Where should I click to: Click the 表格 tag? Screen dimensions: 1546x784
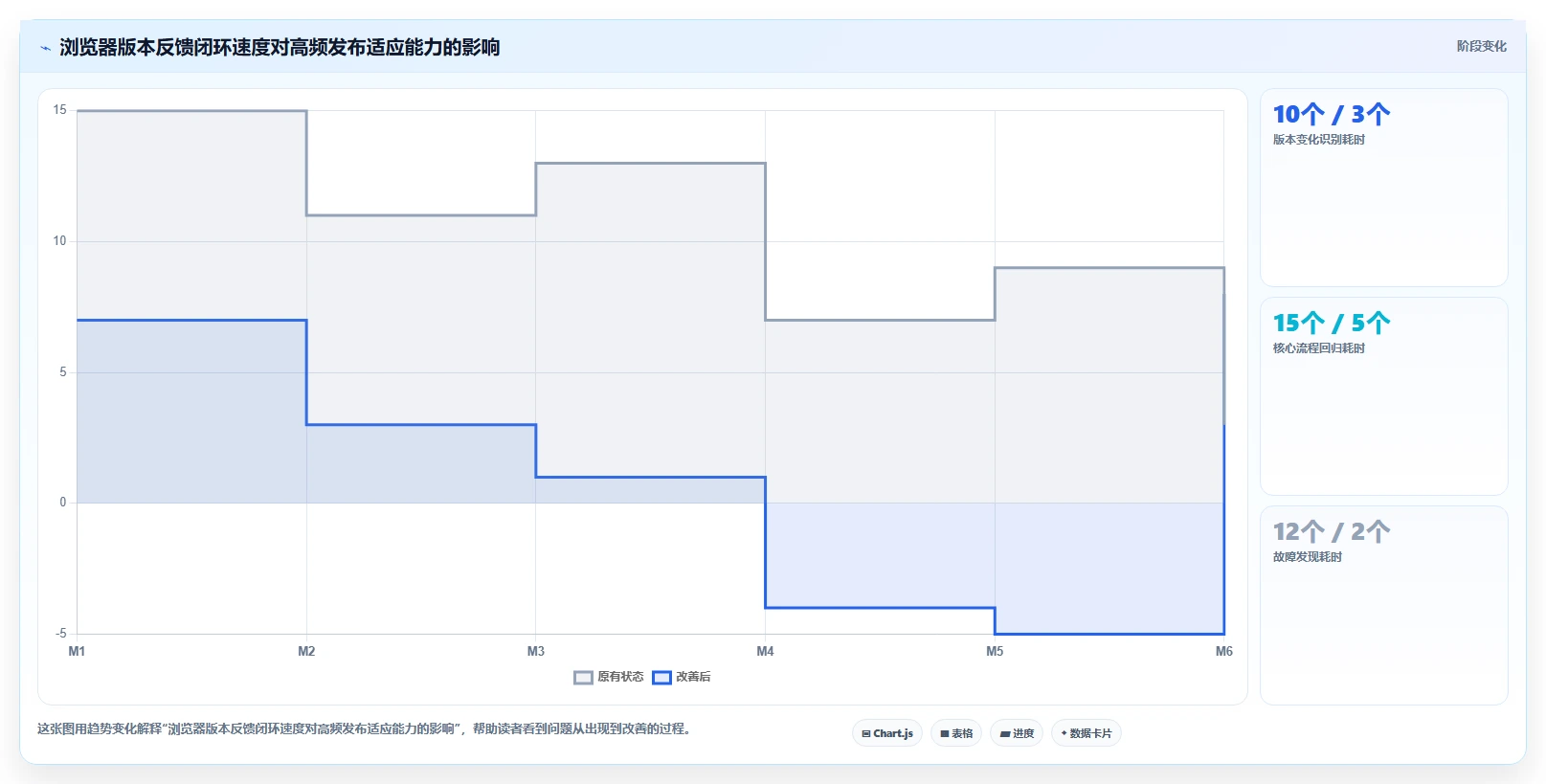tap(956, 733)
